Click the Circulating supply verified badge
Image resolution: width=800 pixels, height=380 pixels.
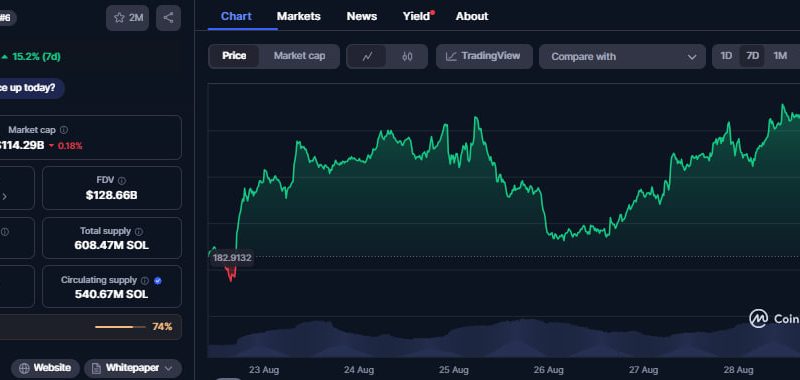click(x=158, y=281)
